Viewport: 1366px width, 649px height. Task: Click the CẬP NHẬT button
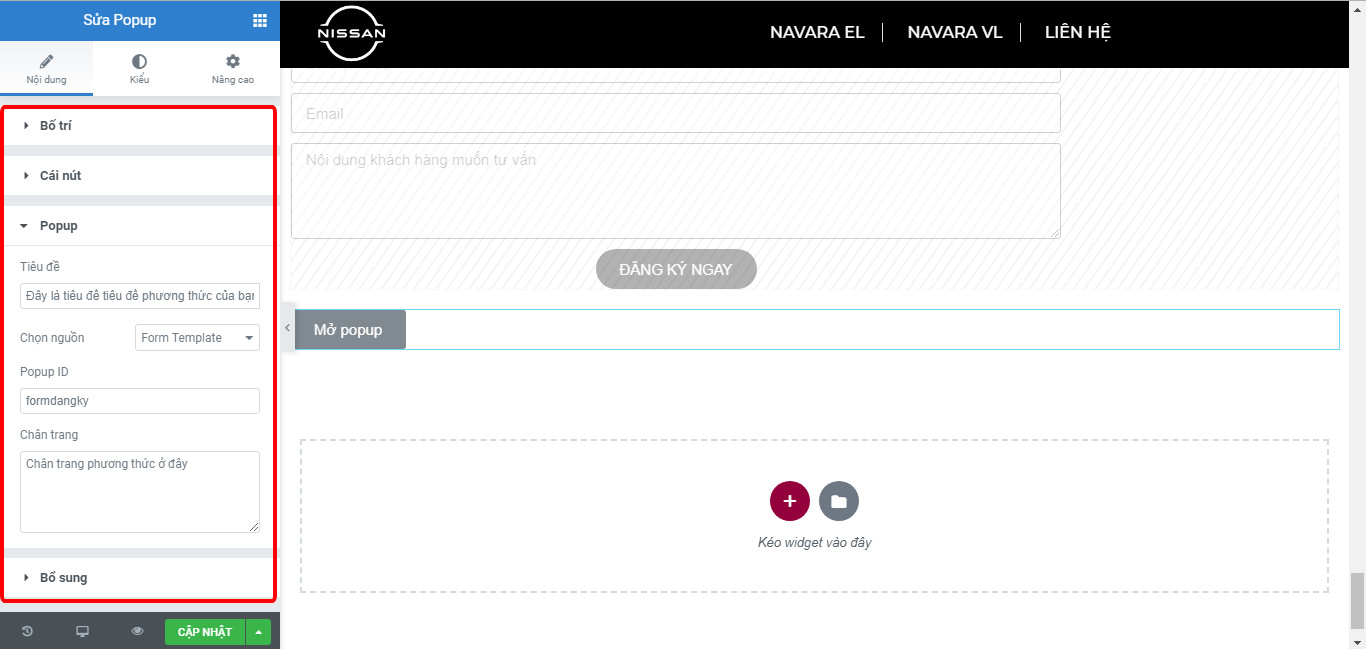coord(204,631)
